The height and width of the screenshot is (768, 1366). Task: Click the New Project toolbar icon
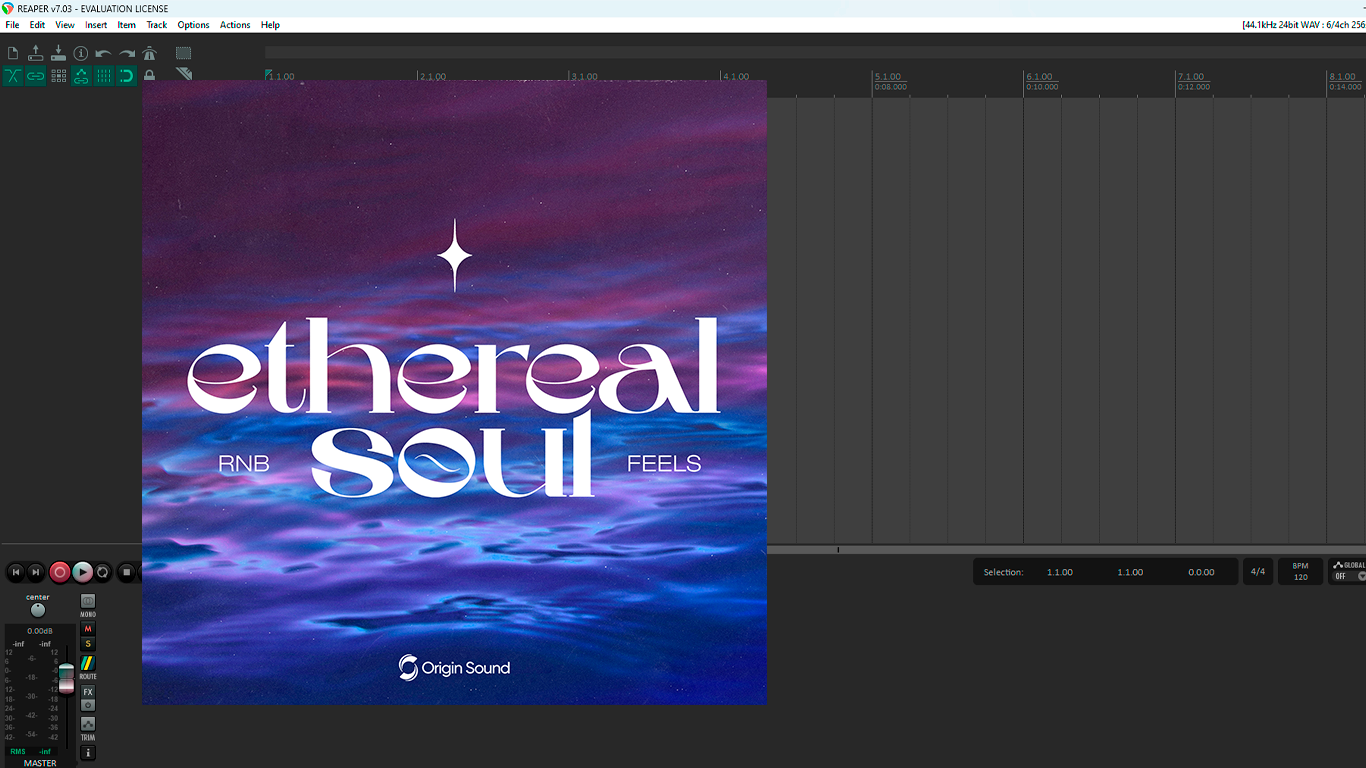click(13, 53)
